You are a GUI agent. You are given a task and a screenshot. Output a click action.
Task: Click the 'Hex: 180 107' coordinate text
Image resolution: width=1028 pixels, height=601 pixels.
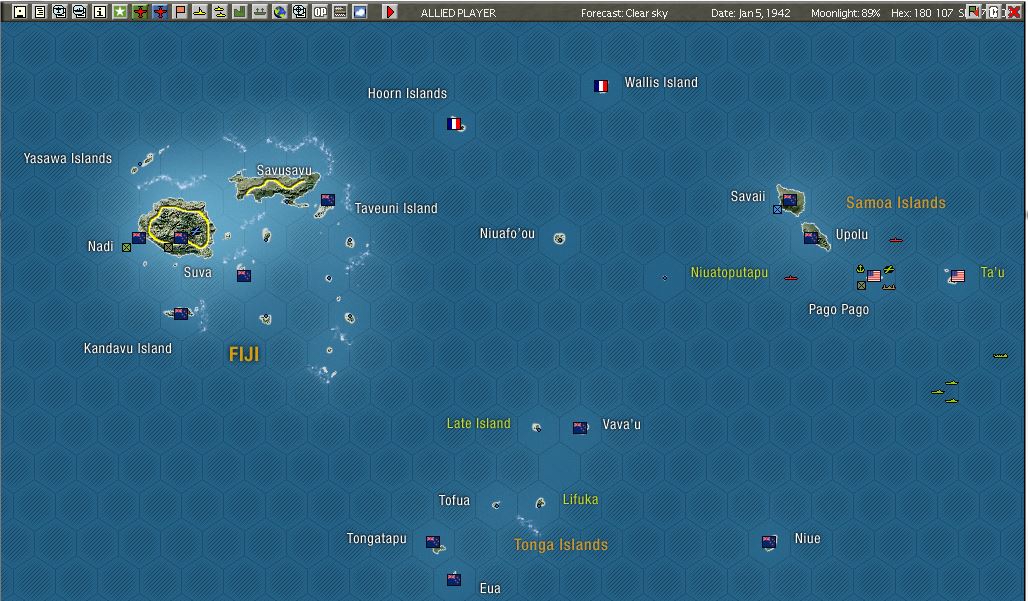922,12
